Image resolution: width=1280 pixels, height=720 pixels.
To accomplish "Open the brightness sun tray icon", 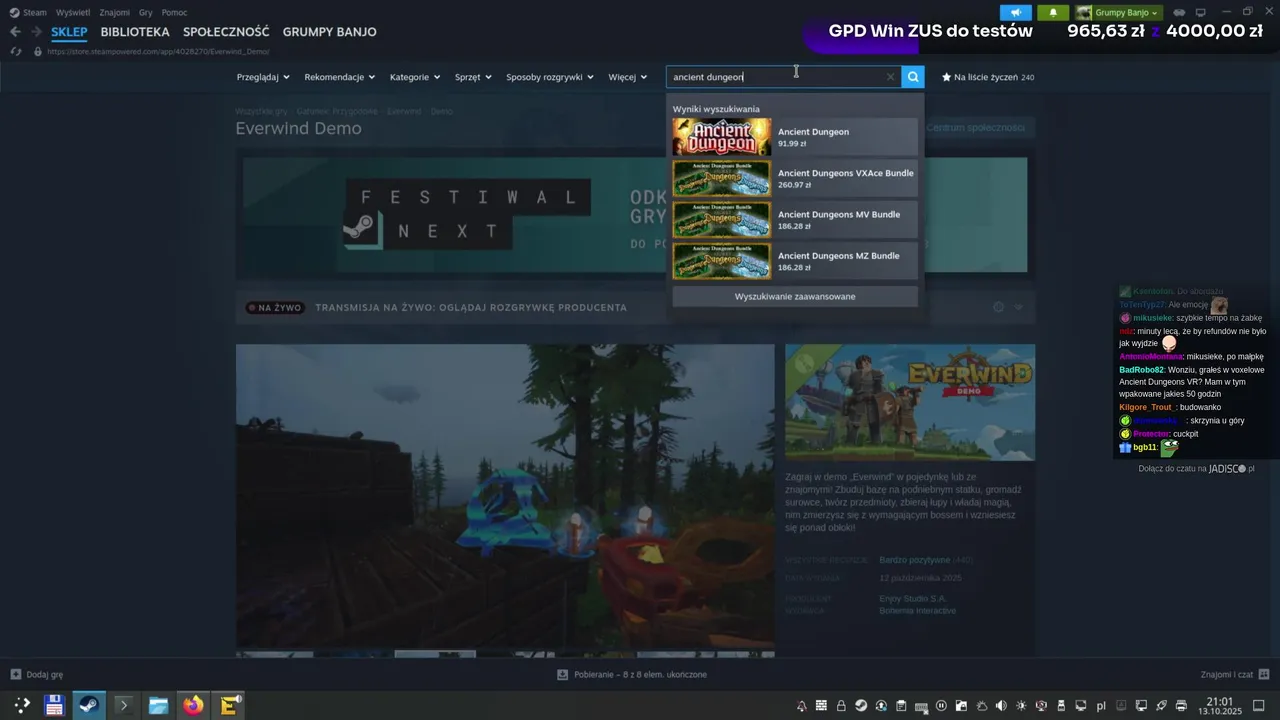I will [1021, 706].
